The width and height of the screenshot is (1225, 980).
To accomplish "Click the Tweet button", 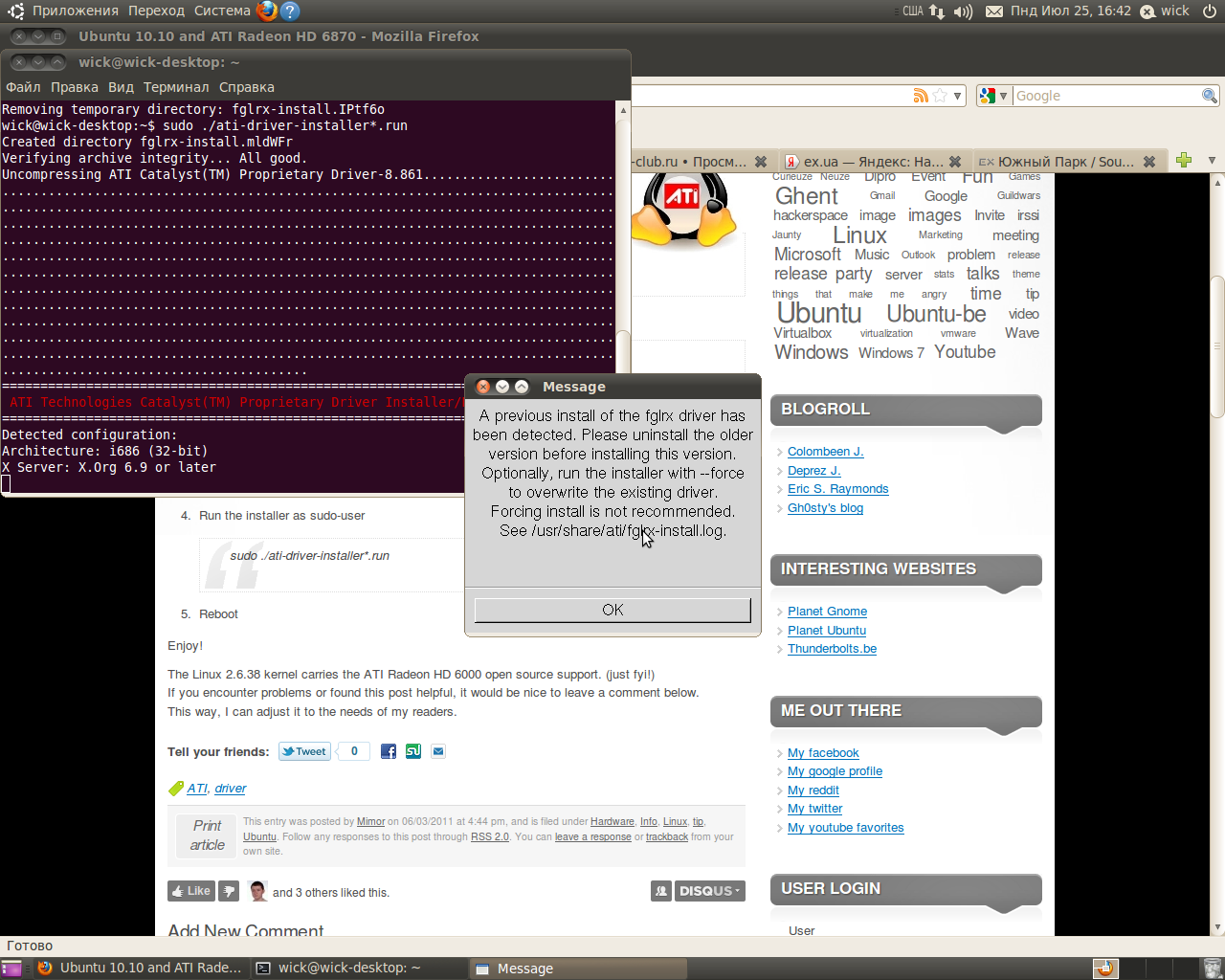I will tap(304, 751).
